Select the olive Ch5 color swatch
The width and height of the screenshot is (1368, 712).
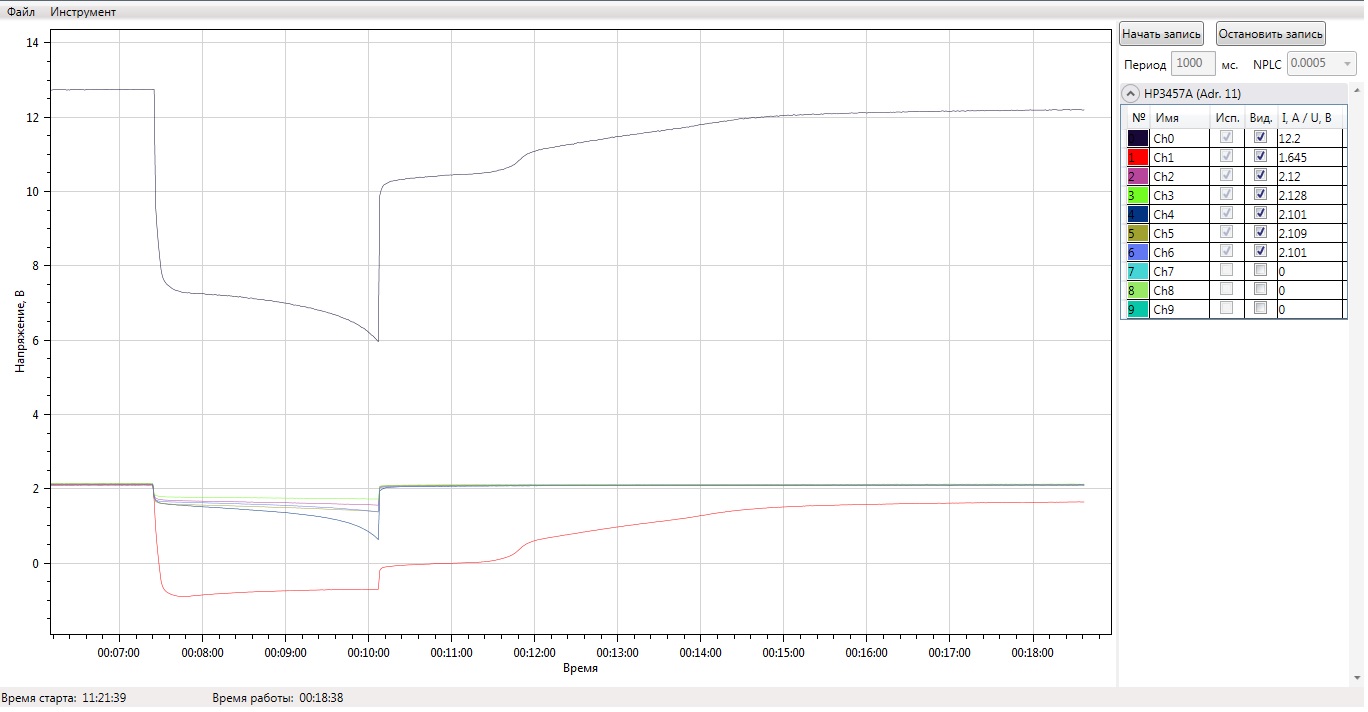tap(1137, 234)
